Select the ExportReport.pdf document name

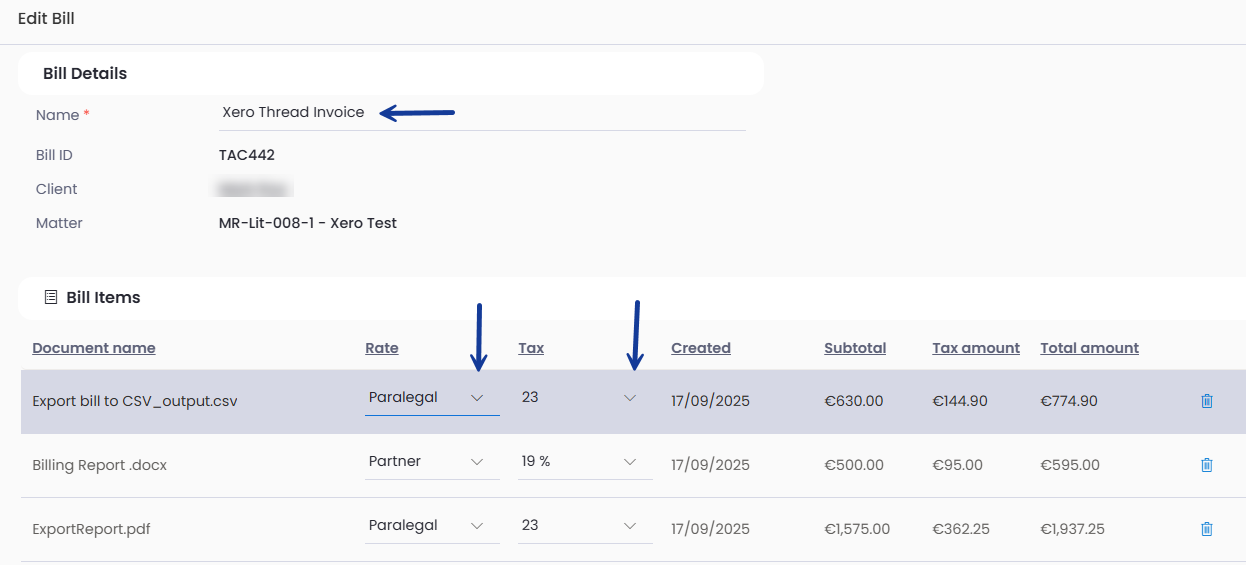point(91,529)
